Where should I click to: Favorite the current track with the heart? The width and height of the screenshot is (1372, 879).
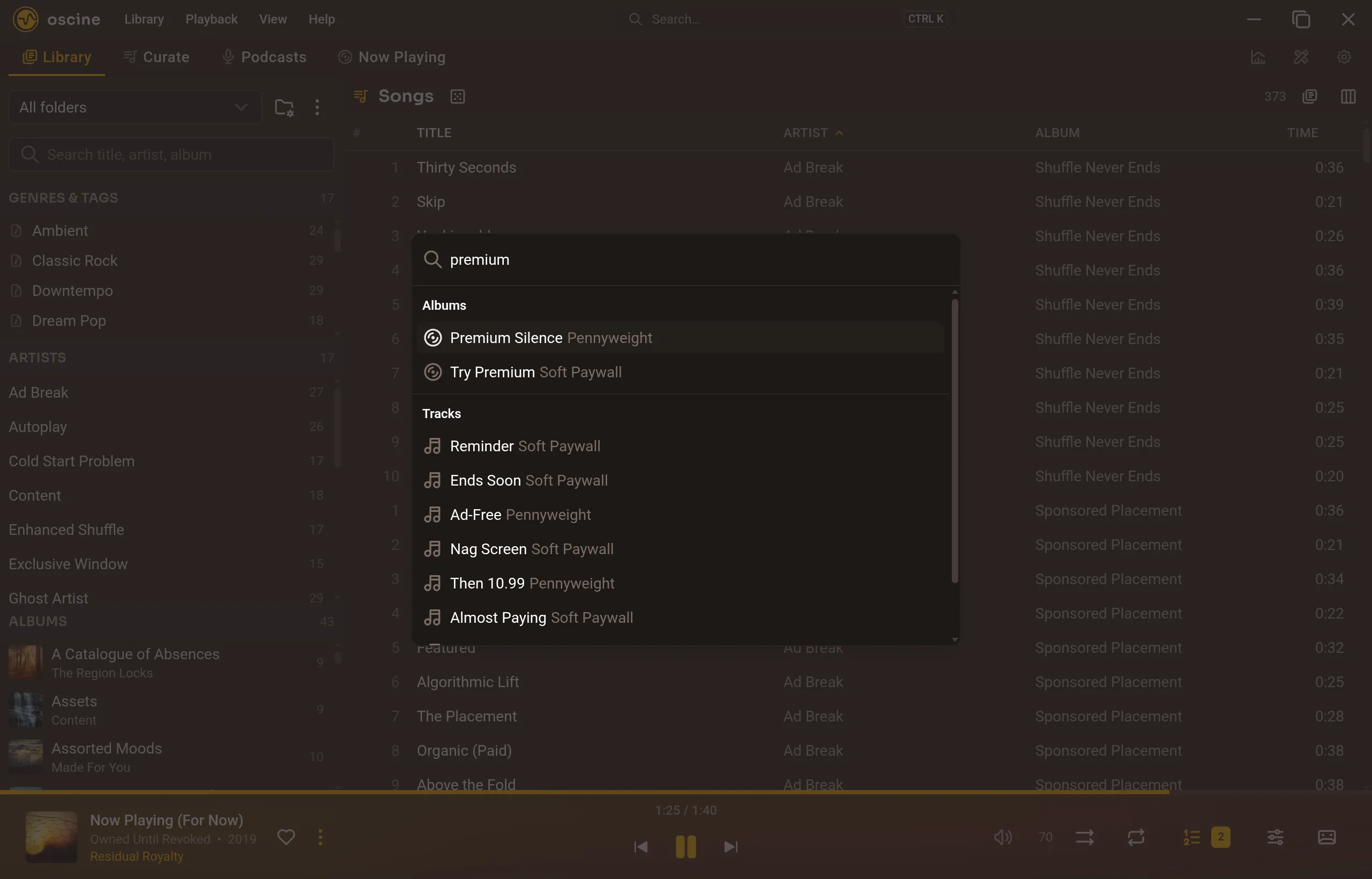pos(286,837)
